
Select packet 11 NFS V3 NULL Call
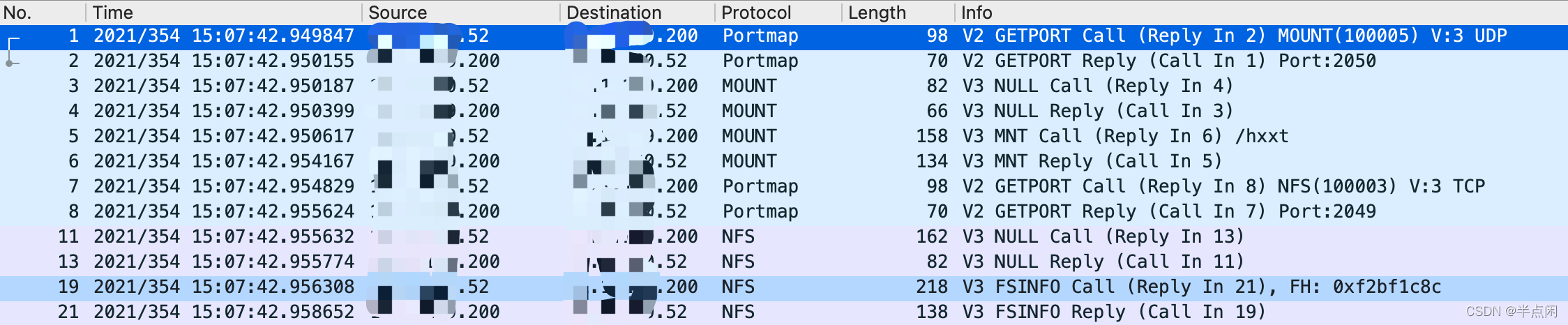[784, 237]
